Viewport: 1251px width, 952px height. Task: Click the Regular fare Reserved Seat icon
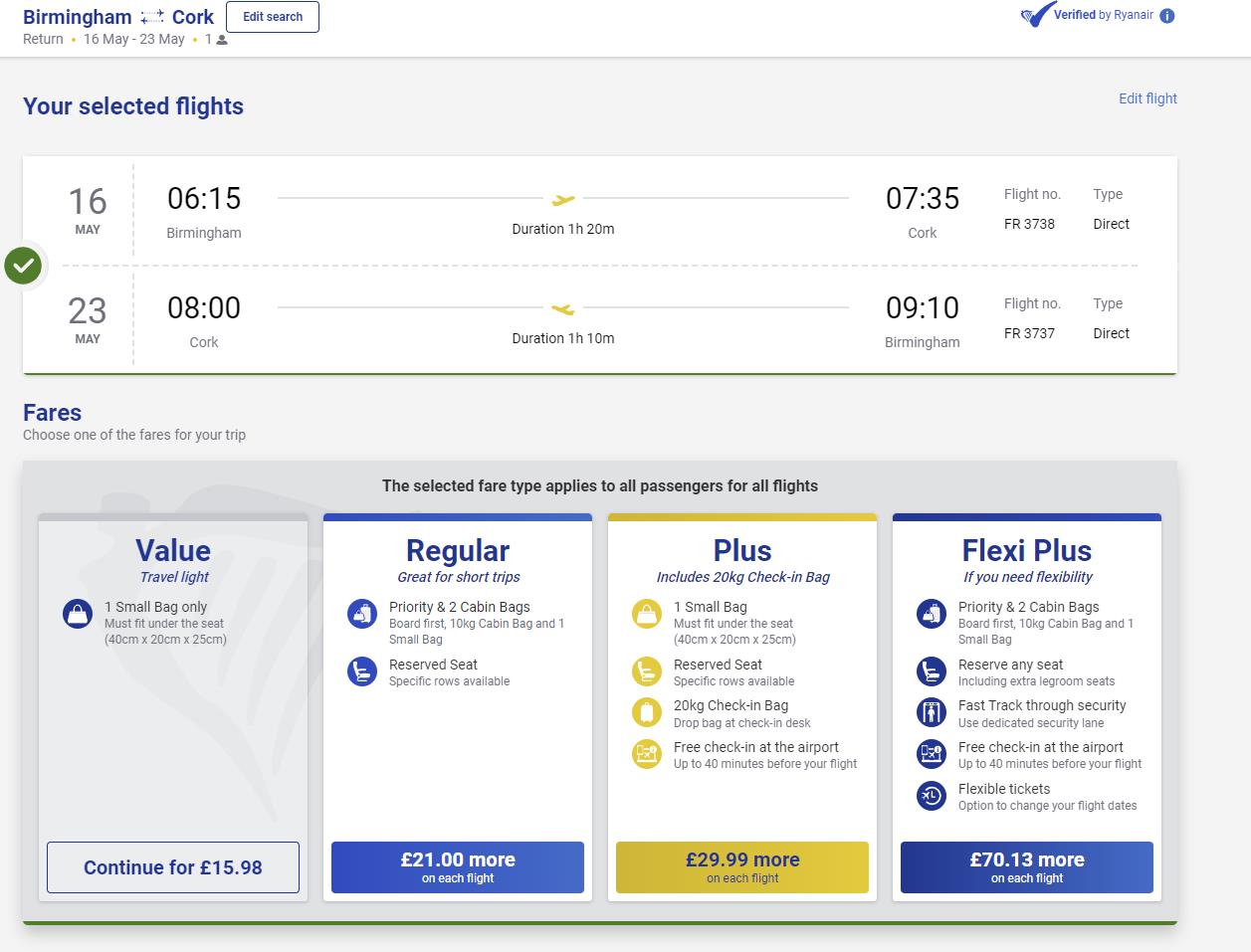[x=362, y=671]
